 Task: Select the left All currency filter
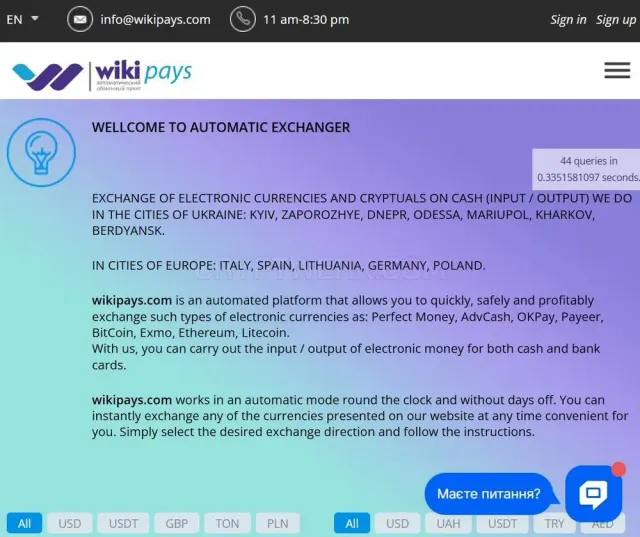pyautogui.click(x=24, y=523)
